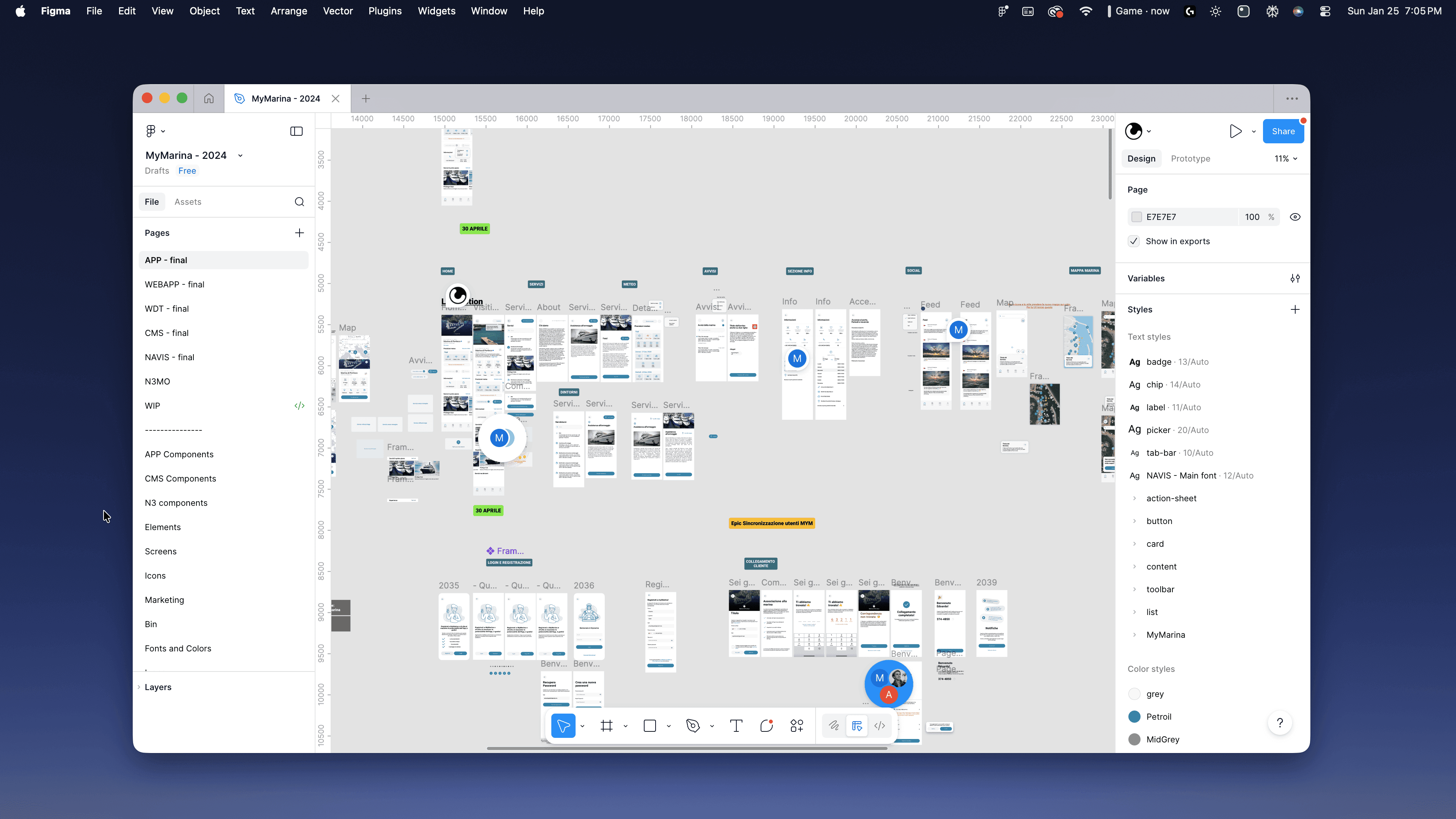Expand the action-sheet text style group
This screenshot has height=819, width=1456.
pos(1134,499)
